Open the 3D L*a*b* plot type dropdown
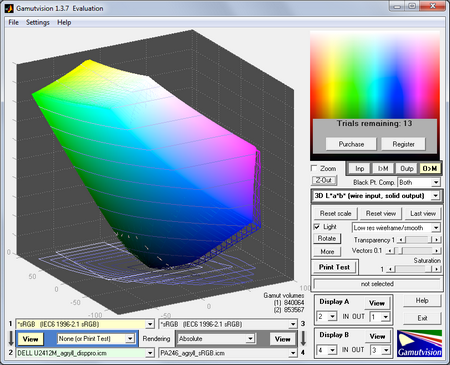This screenshot has width=450, height=365. [x=376, y=196]
